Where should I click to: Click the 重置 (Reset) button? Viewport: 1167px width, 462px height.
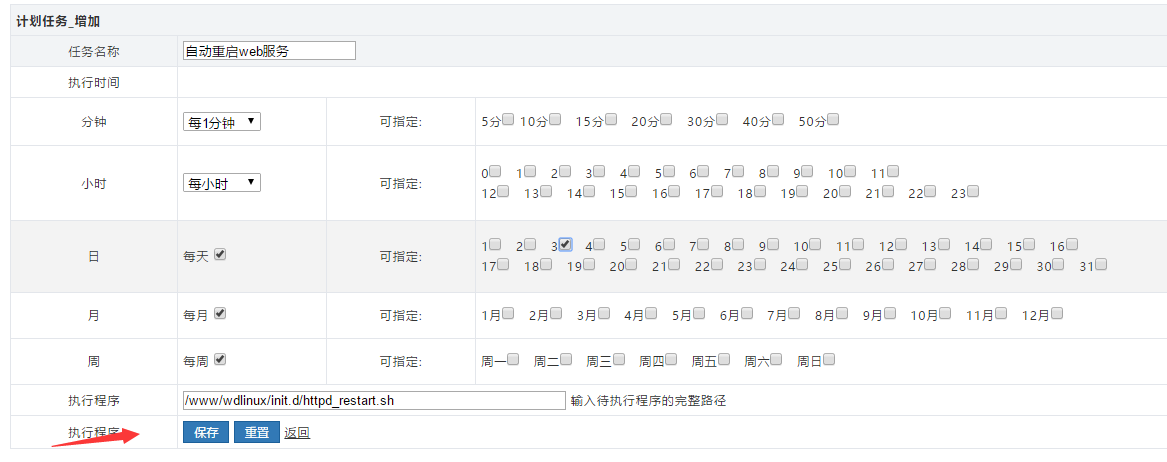[x=257, y=433]
